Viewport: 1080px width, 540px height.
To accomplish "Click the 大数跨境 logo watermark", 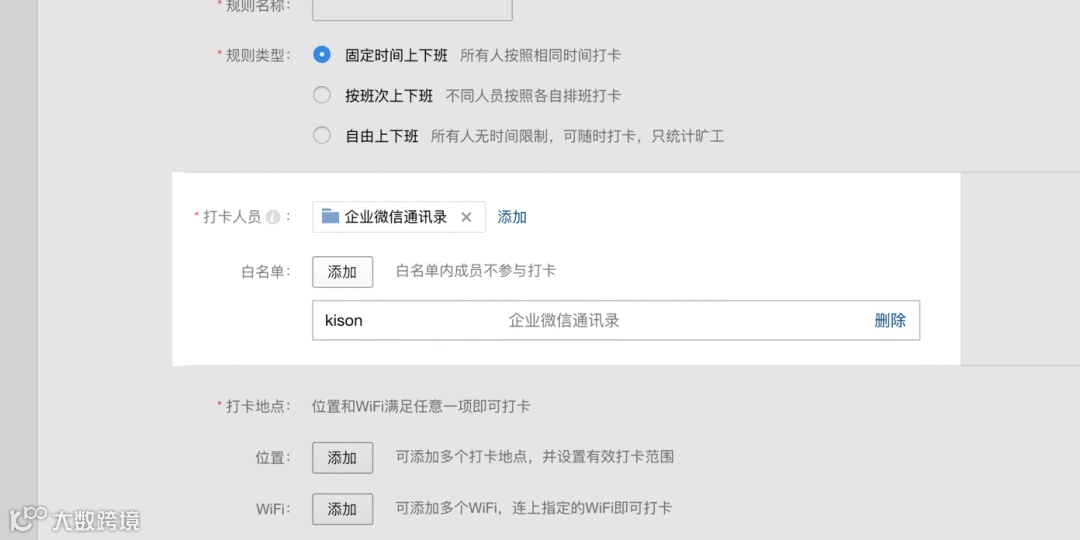I will point(74,519).
